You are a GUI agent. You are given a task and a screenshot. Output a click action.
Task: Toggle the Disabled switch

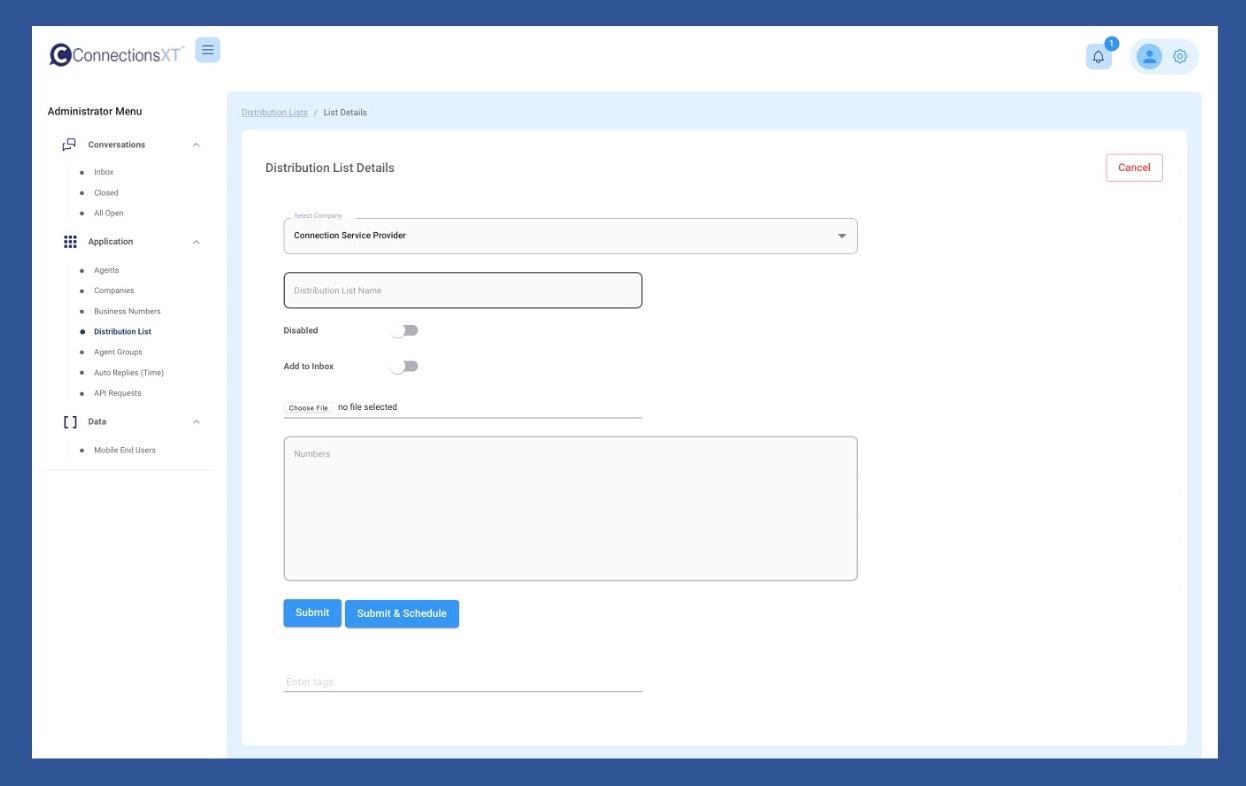click(404, 331)
